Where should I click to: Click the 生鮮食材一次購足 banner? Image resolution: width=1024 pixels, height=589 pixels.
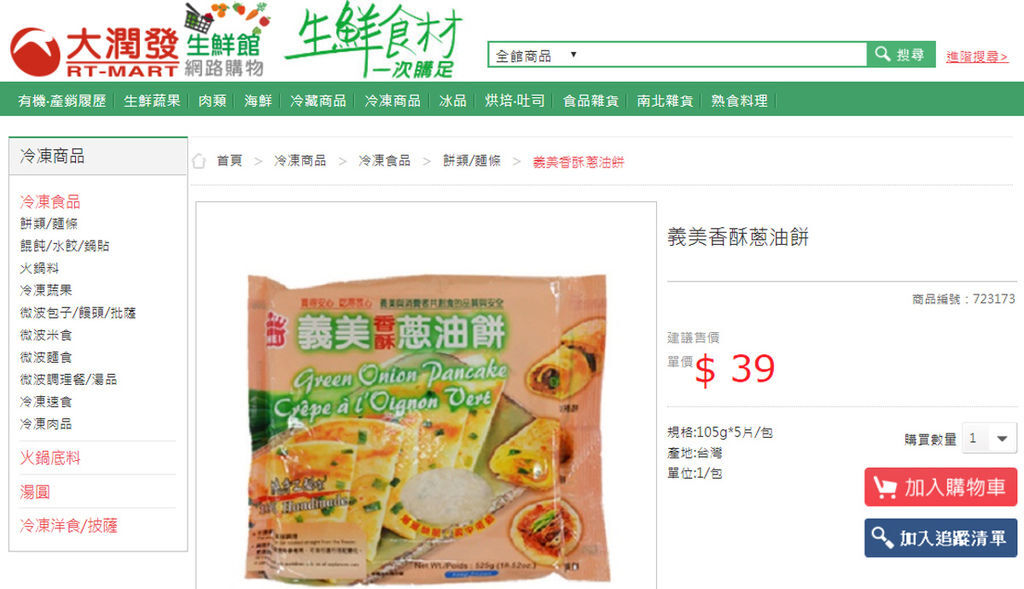point(374,40)
